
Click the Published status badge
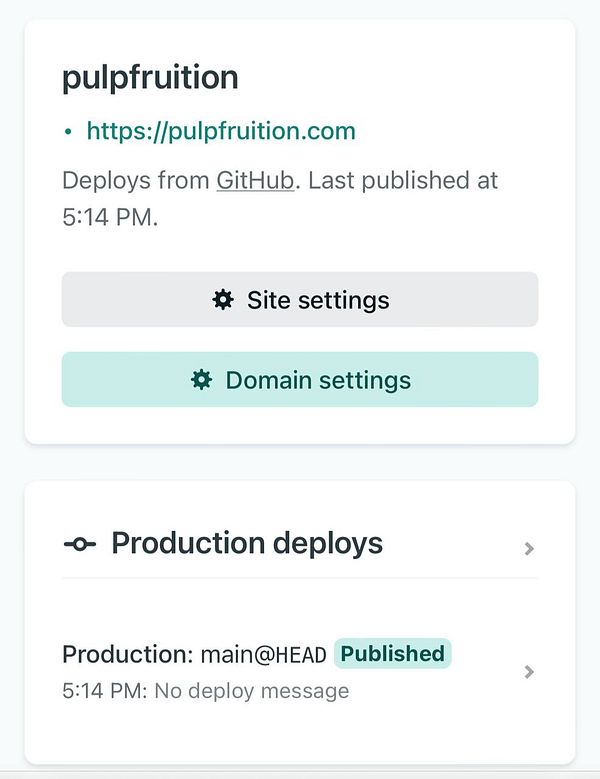392,653
